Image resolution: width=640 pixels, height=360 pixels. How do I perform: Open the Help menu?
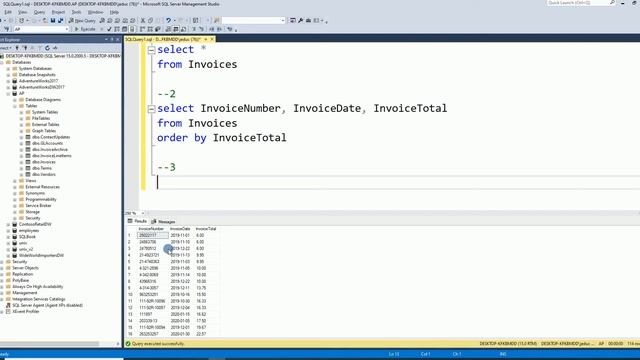click(x=114, y=12)
